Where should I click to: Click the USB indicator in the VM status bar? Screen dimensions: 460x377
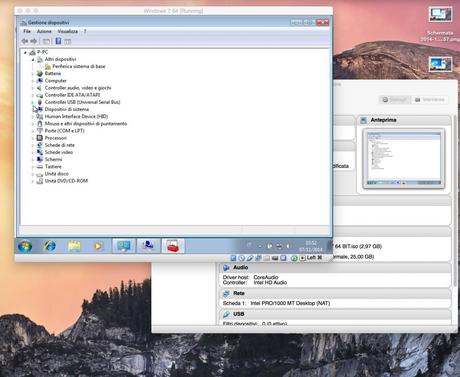(x=250, y=258)
